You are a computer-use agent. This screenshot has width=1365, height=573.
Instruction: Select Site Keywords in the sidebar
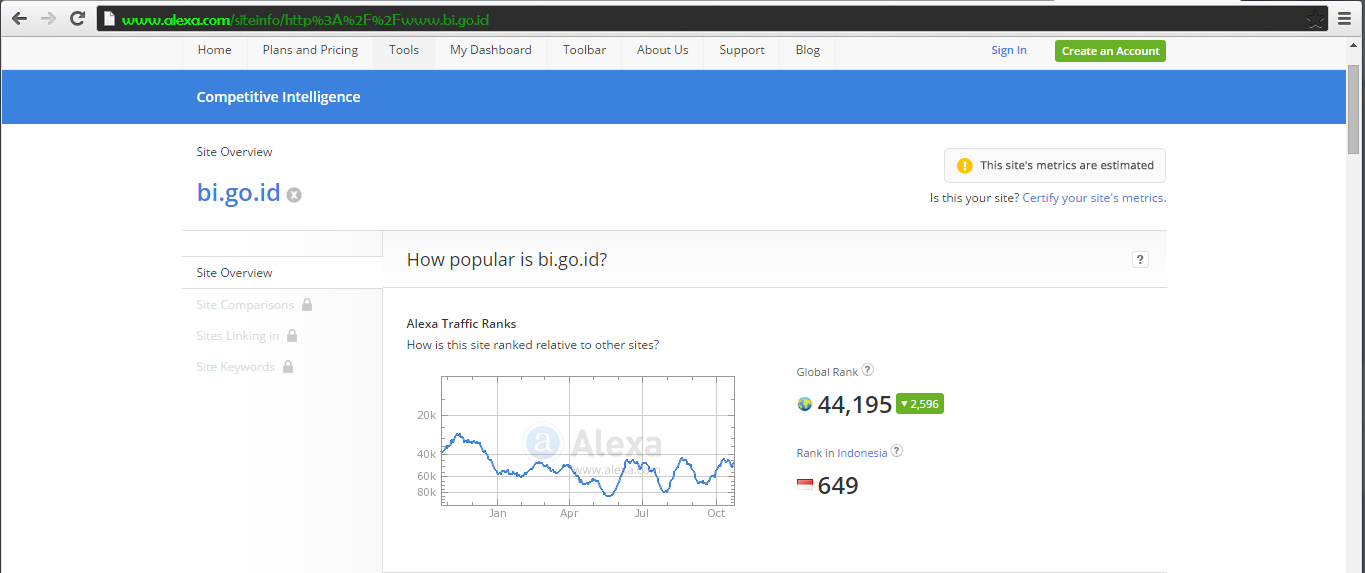235,367
